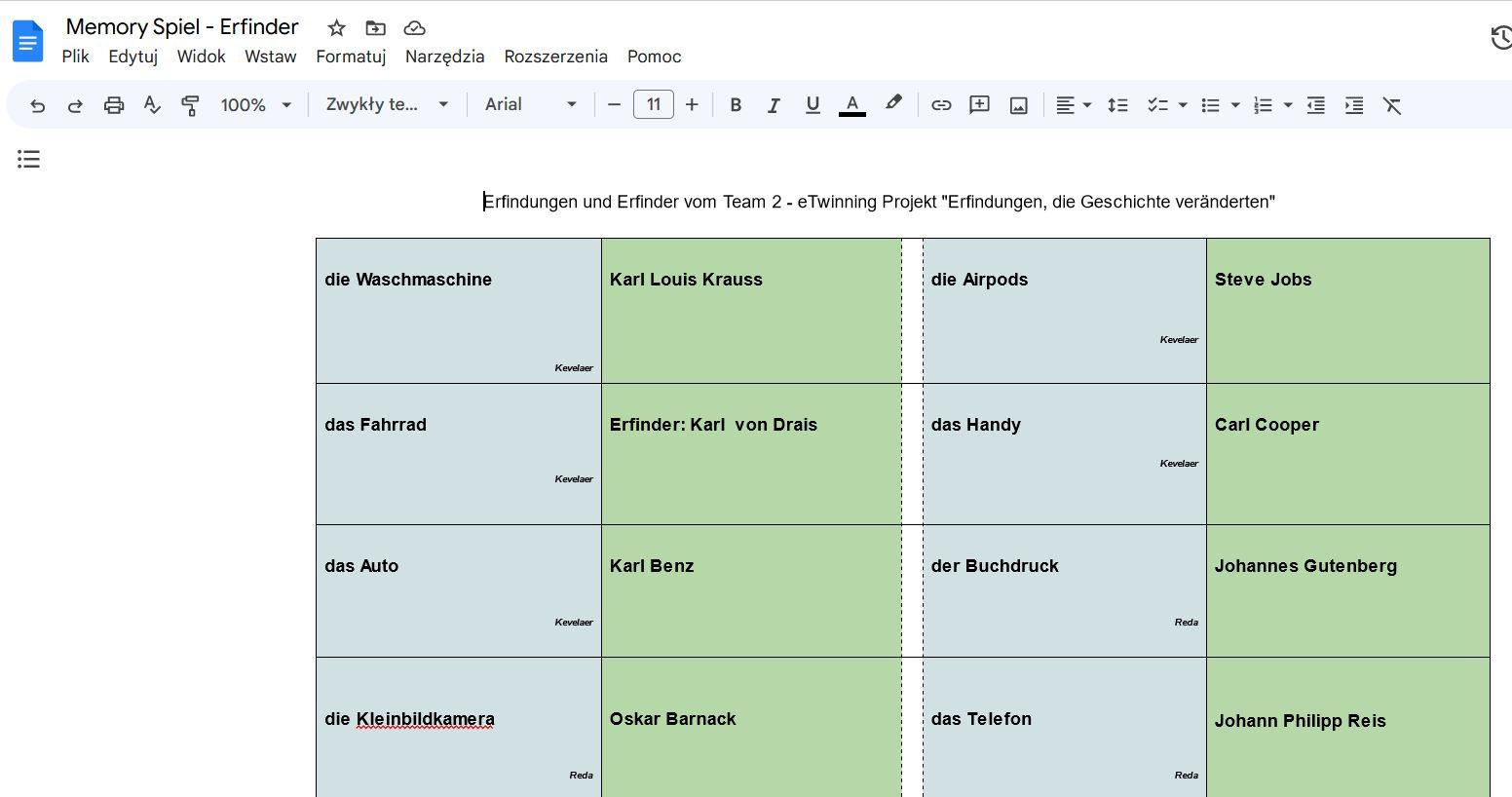Expand the checklist options arrow
Screen dimensions: 1512x797
click(x=1183, y=105)
